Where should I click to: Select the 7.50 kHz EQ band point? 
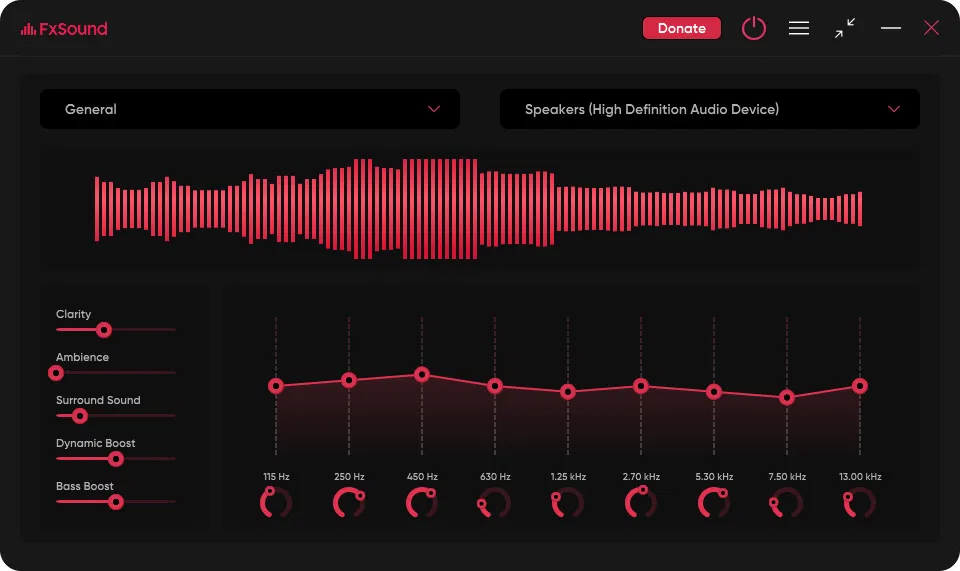tap(787, 398)
